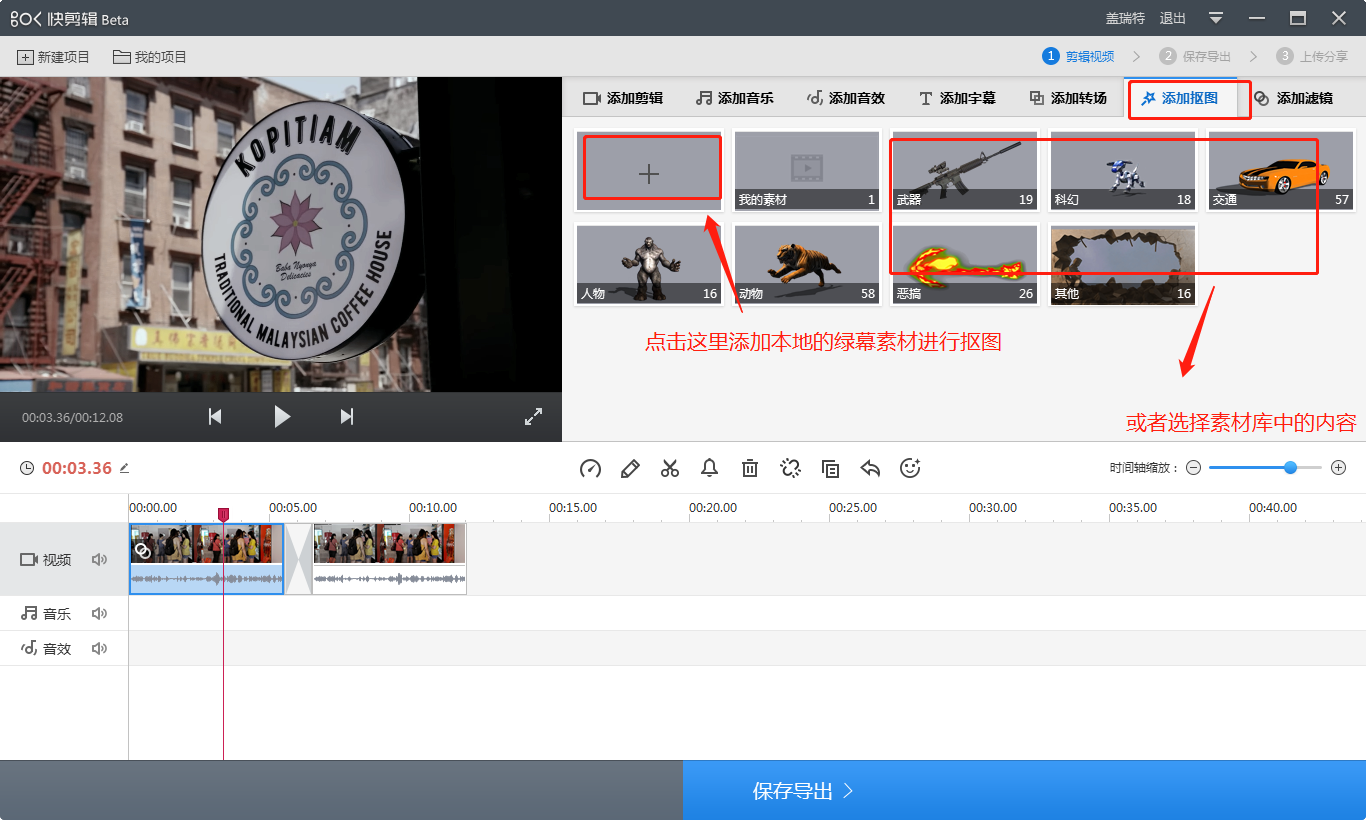Click the 新建项目 button
Image resolution: width=1366 pixels, height=820 pixels.
click(x=53, y=57)
